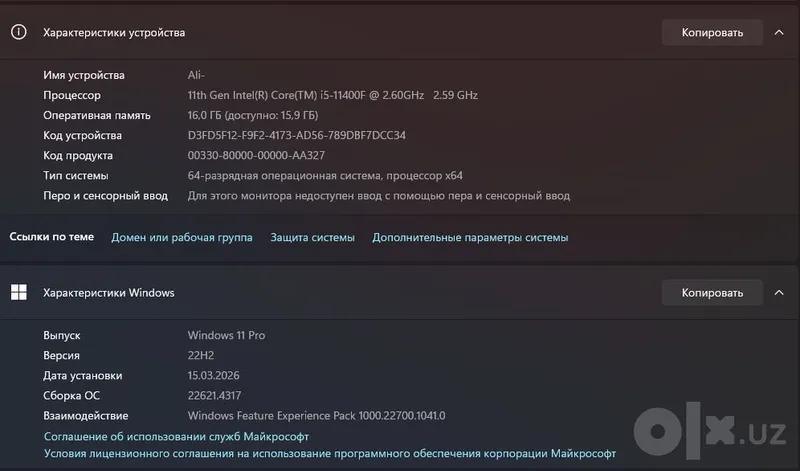The width and height of the screenshot is (800, 471).
Task: Click the OS build number 22621.4317
Action: click(214, 395)
